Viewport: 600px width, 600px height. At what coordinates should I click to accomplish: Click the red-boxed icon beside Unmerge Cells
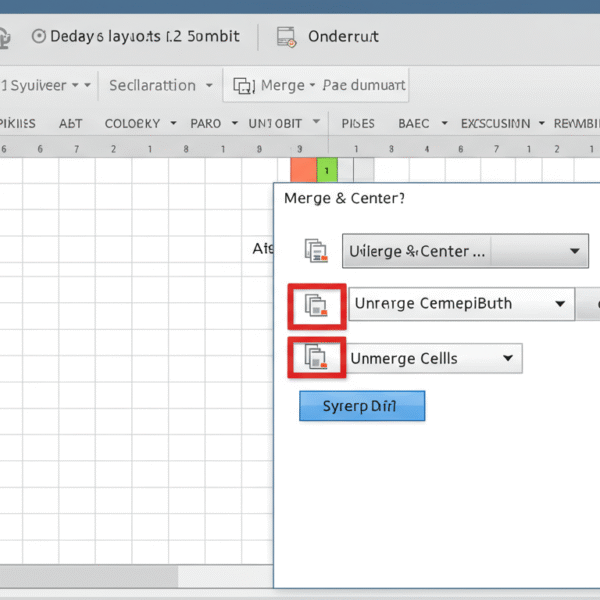click(x=316, y=357)
